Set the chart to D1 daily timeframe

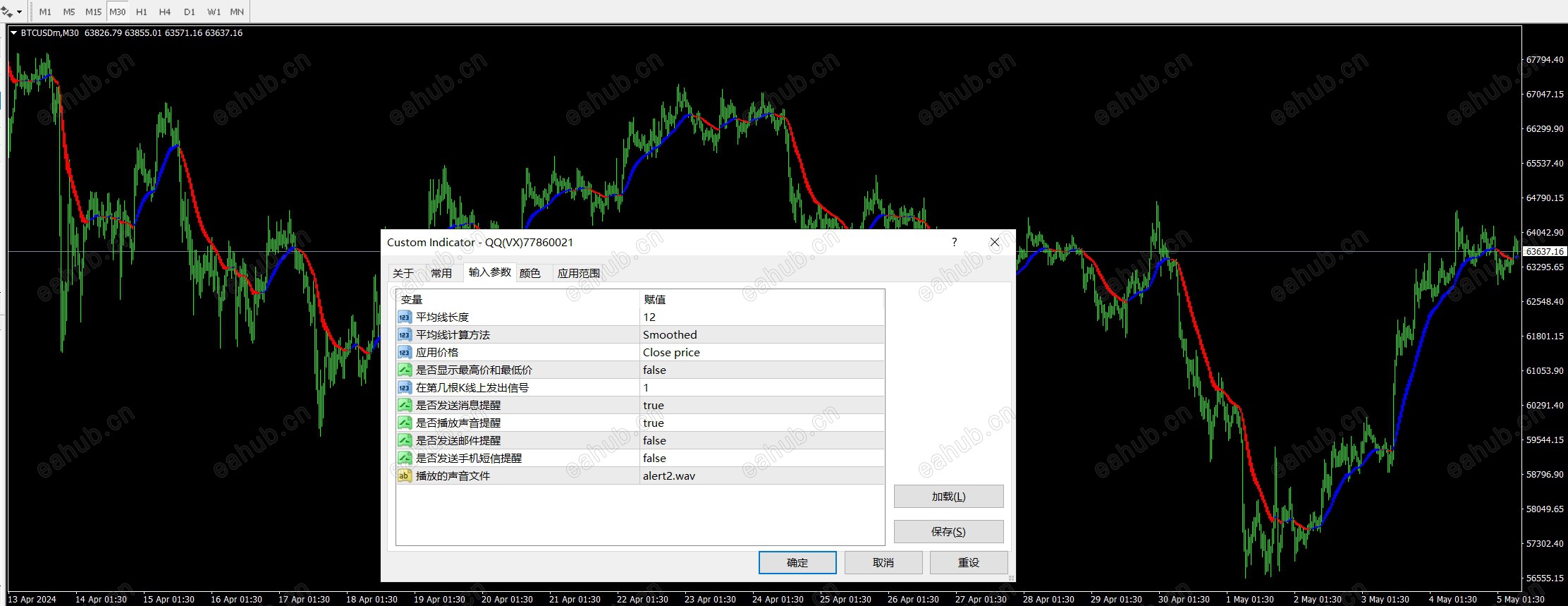pos(190,12)
